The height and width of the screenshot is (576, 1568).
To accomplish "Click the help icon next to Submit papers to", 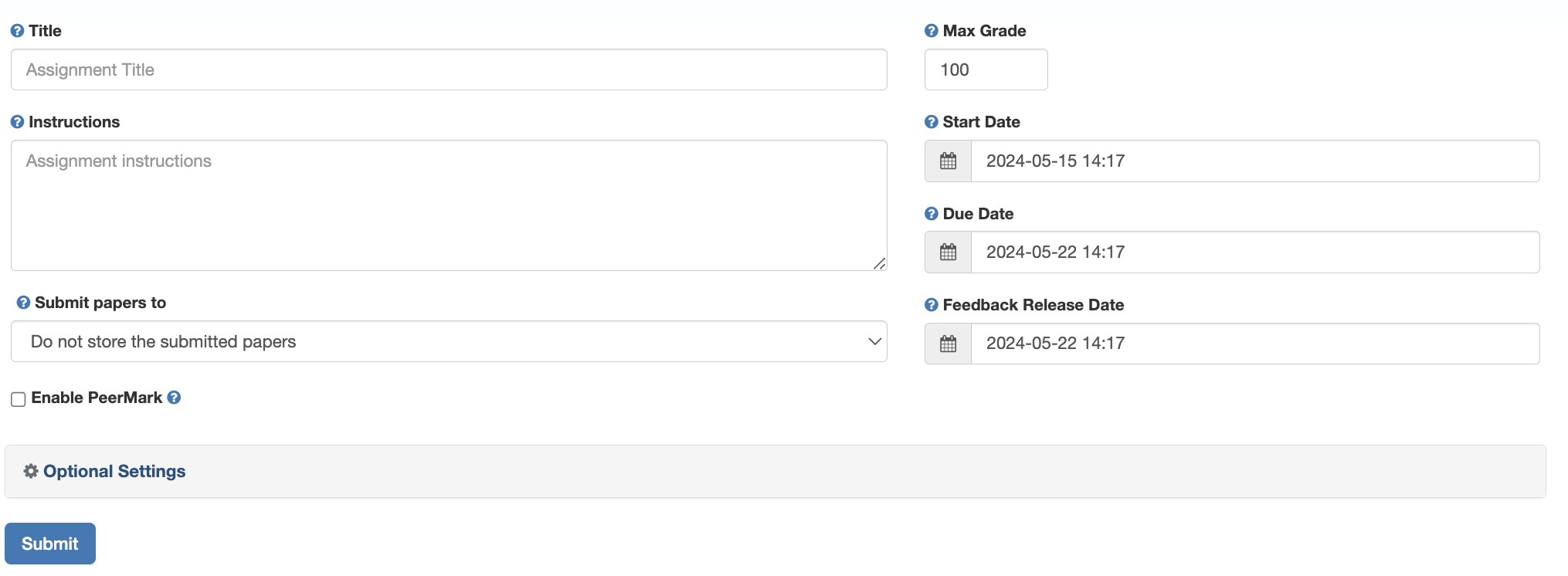I will coord(22,303).
